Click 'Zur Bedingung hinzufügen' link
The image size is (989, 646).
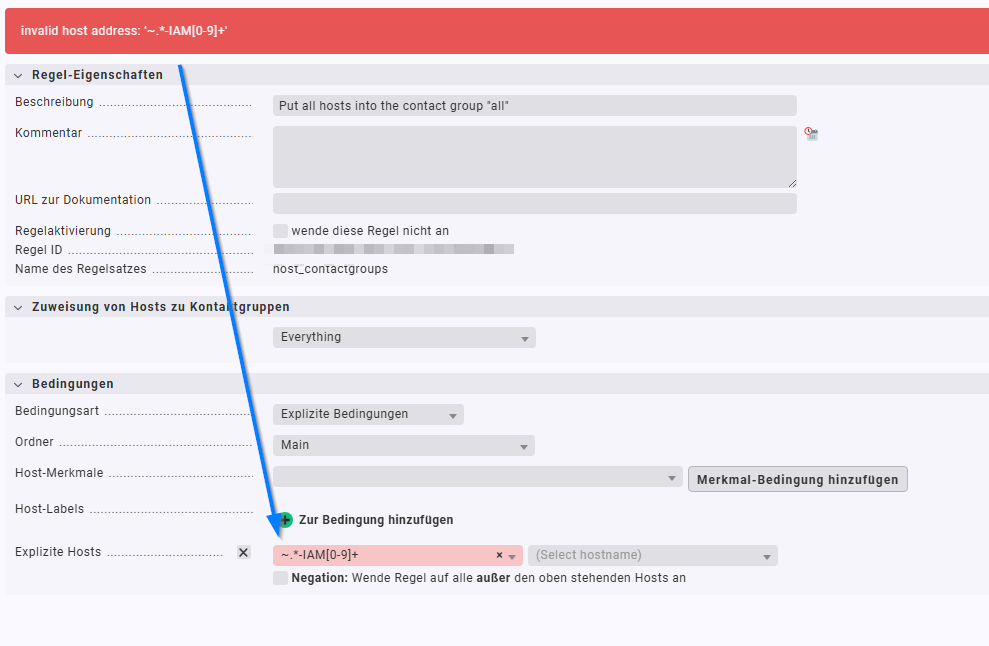point(375,520)
